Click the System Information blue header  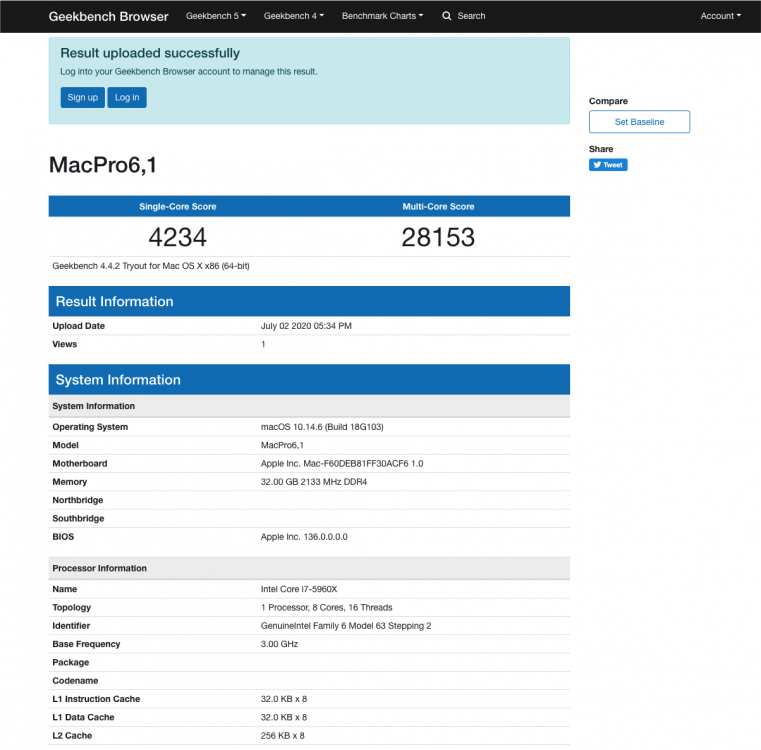click(x=309, y=380)
